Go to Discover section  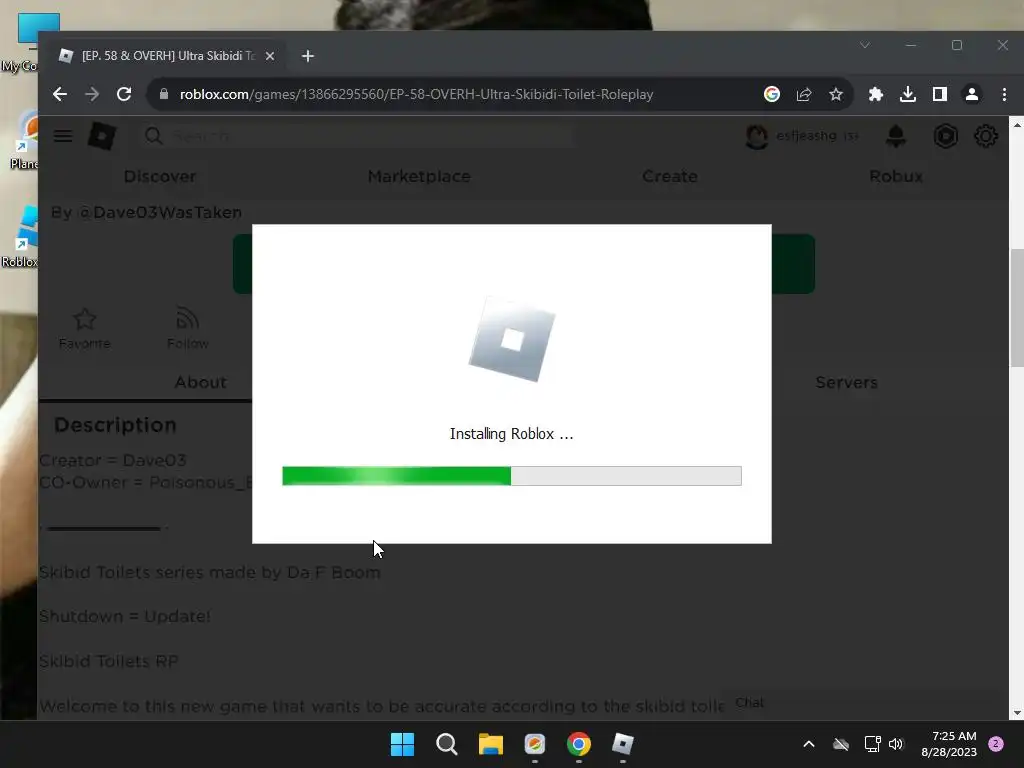[x=160, y=176]
